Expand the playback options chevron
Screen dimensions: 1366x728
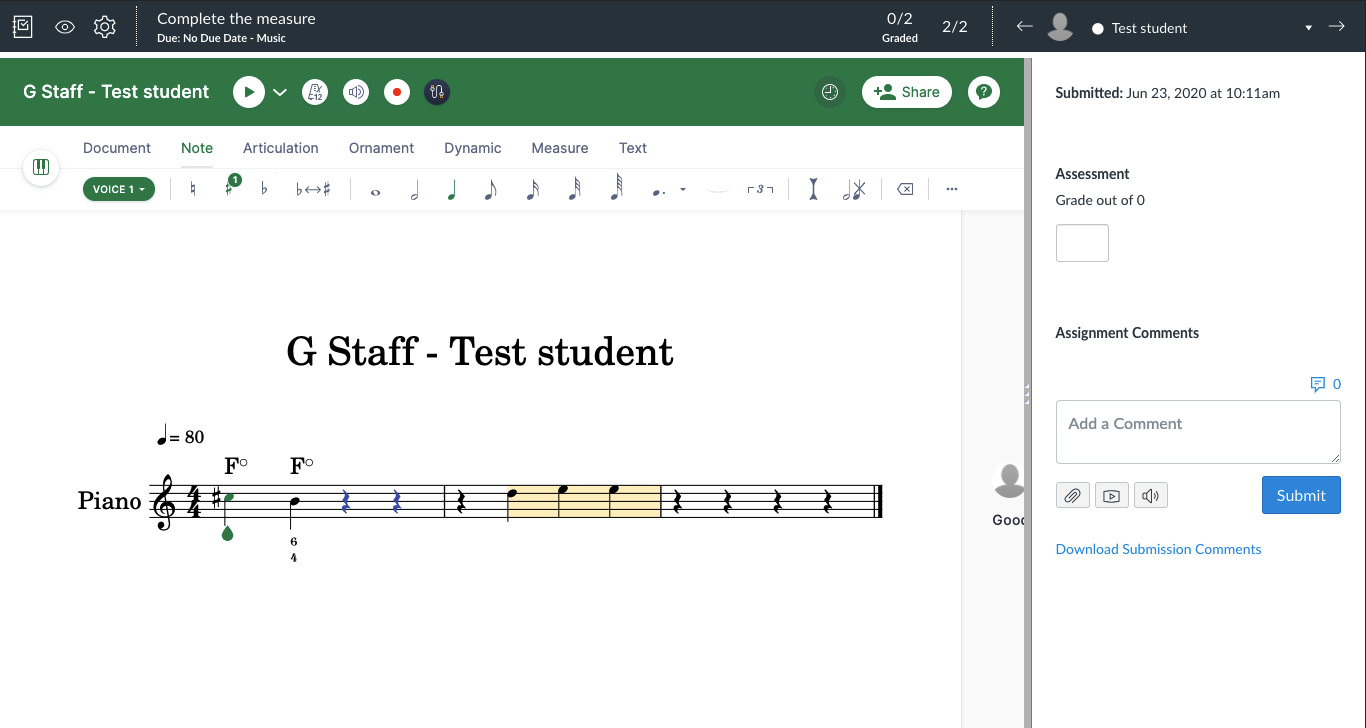[x=279, y=91]
